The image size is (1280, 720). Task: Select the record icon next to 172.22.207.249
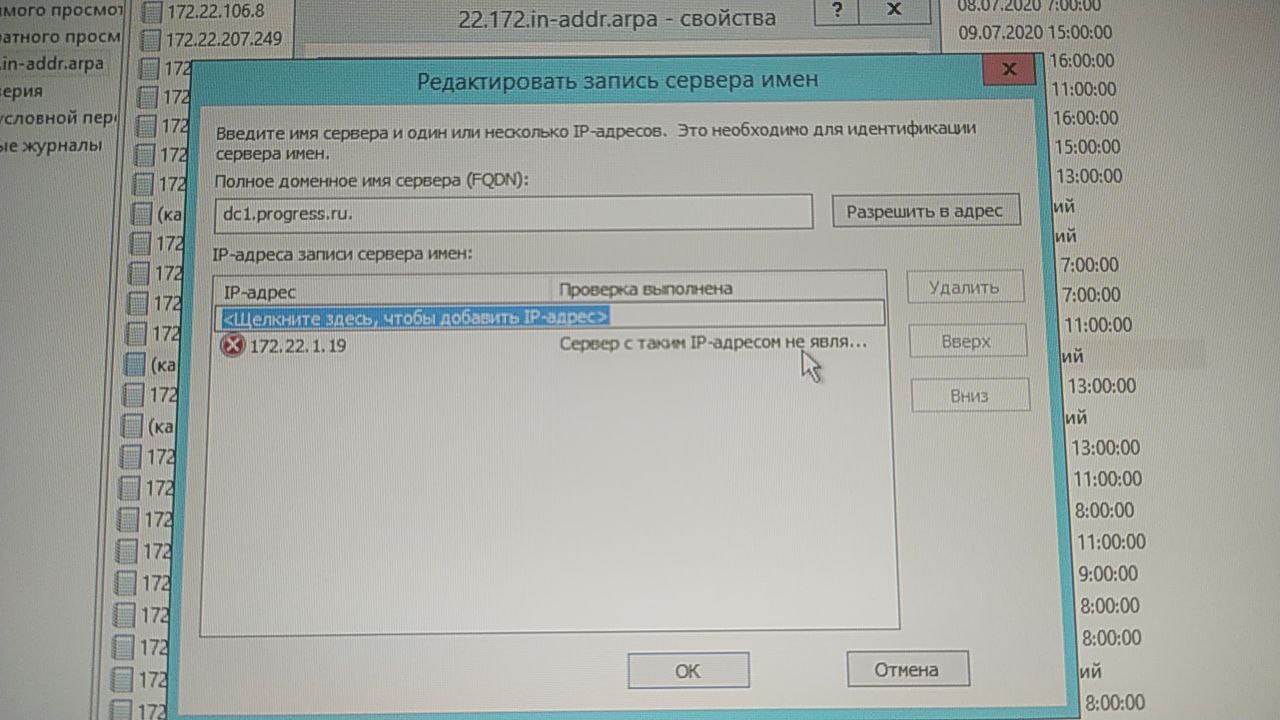coord(151,41)
